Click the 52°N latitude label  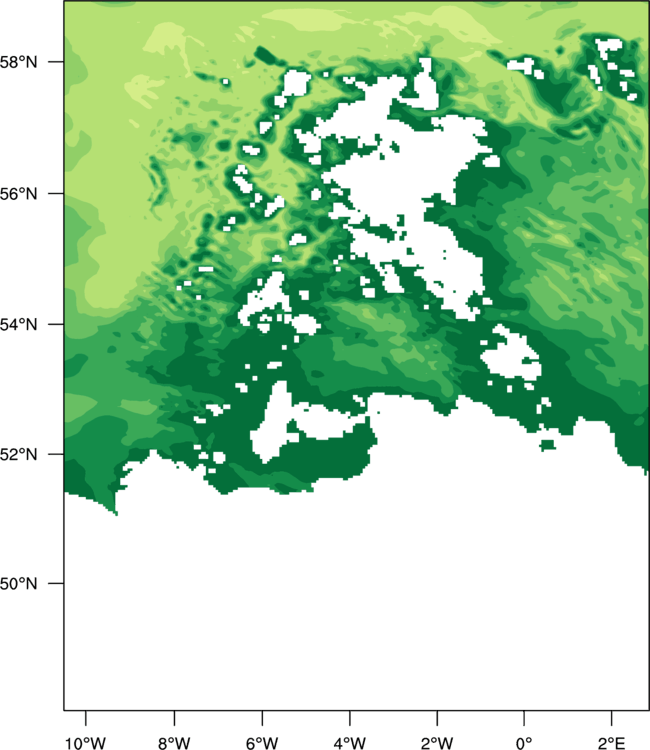pos(18,454)
